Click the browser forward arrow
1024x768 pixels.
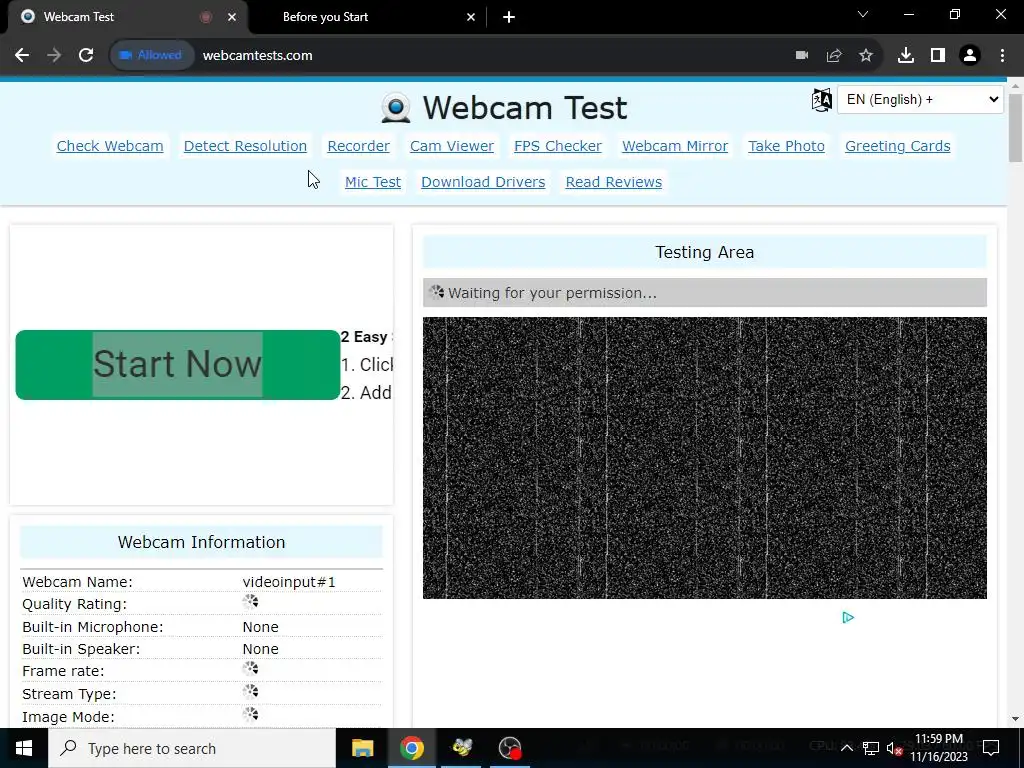54,56
